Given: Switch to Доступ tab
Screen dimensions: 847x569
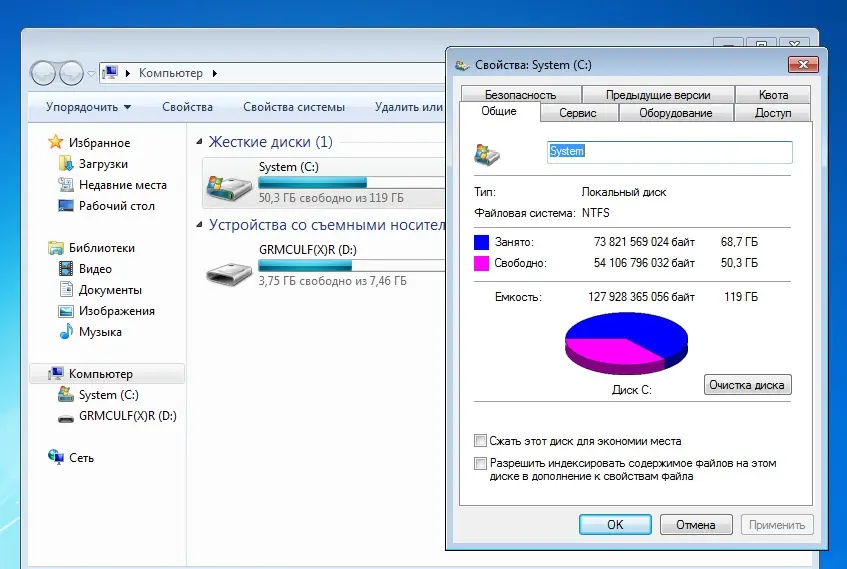Looking at the screenshot, I should point(773,113).
